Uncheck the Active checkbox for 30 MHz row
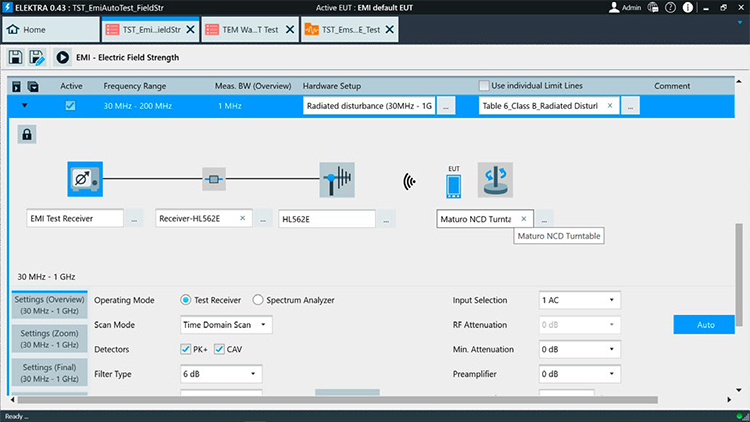This screenshot has height=422, width=750. [70, 105]
